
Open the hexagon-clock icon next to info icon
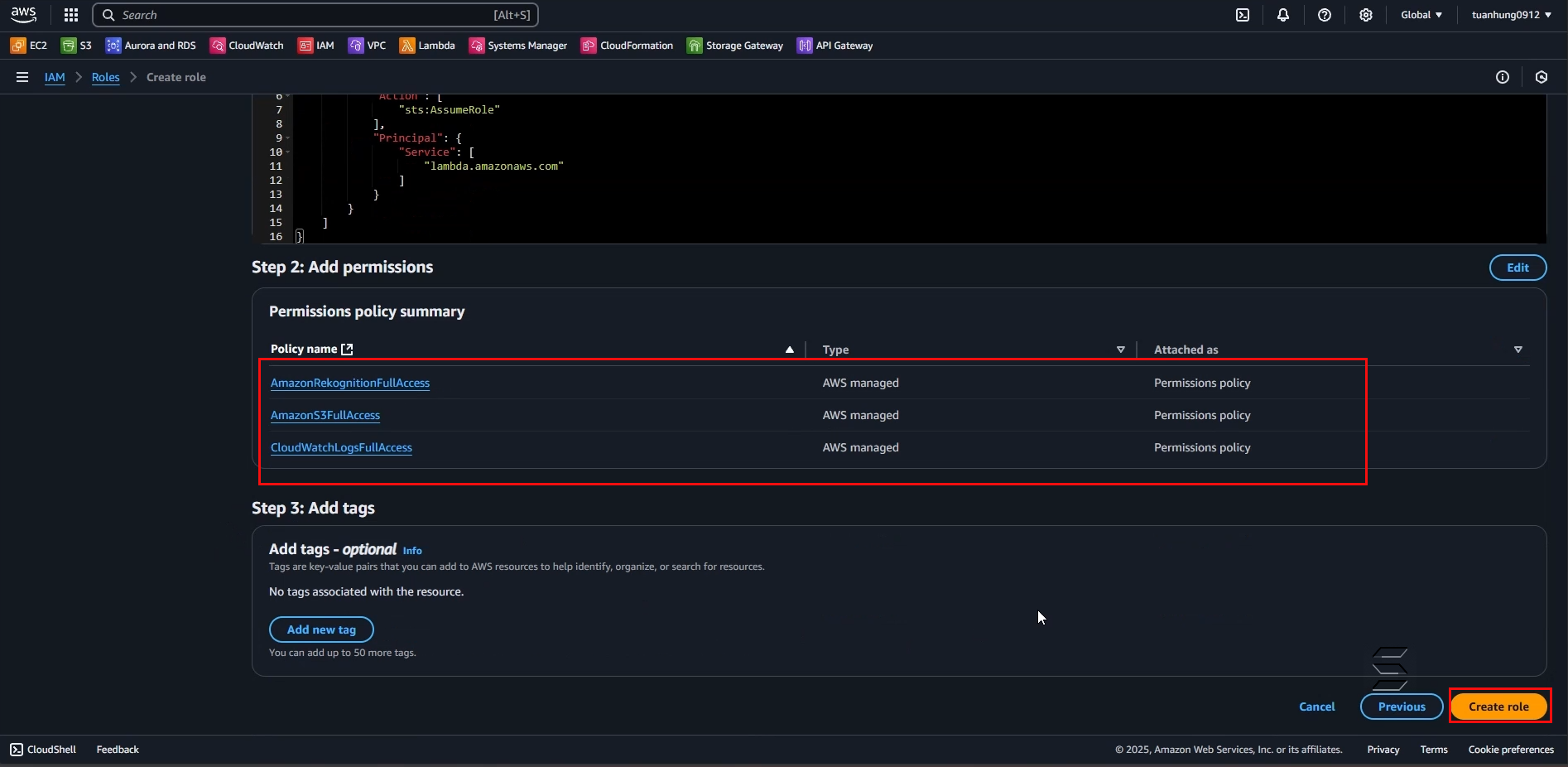[x=1542, y=77]
